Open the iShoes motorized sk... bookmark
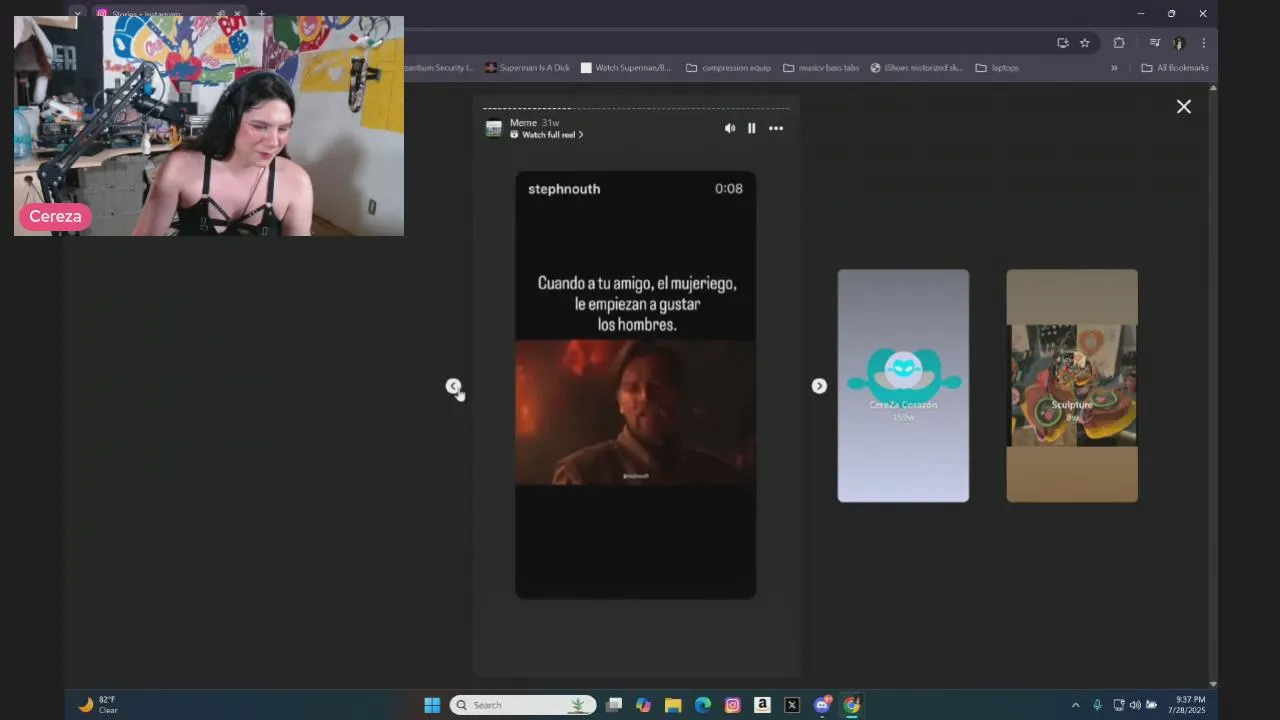This screenshot has height=720, width=1280. [917, 68]
